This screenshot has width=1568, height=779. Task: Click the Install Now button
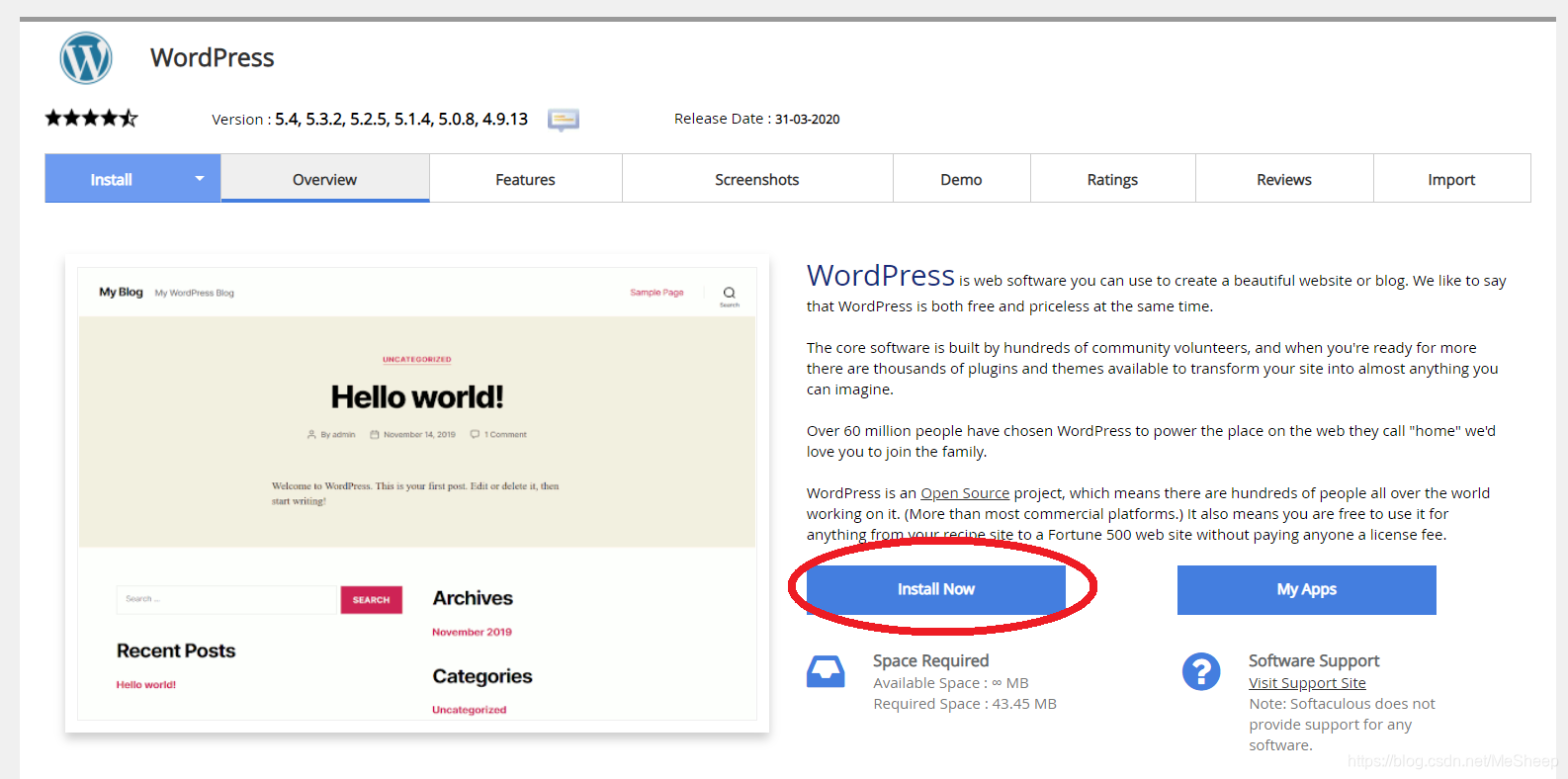pos(936,589)
